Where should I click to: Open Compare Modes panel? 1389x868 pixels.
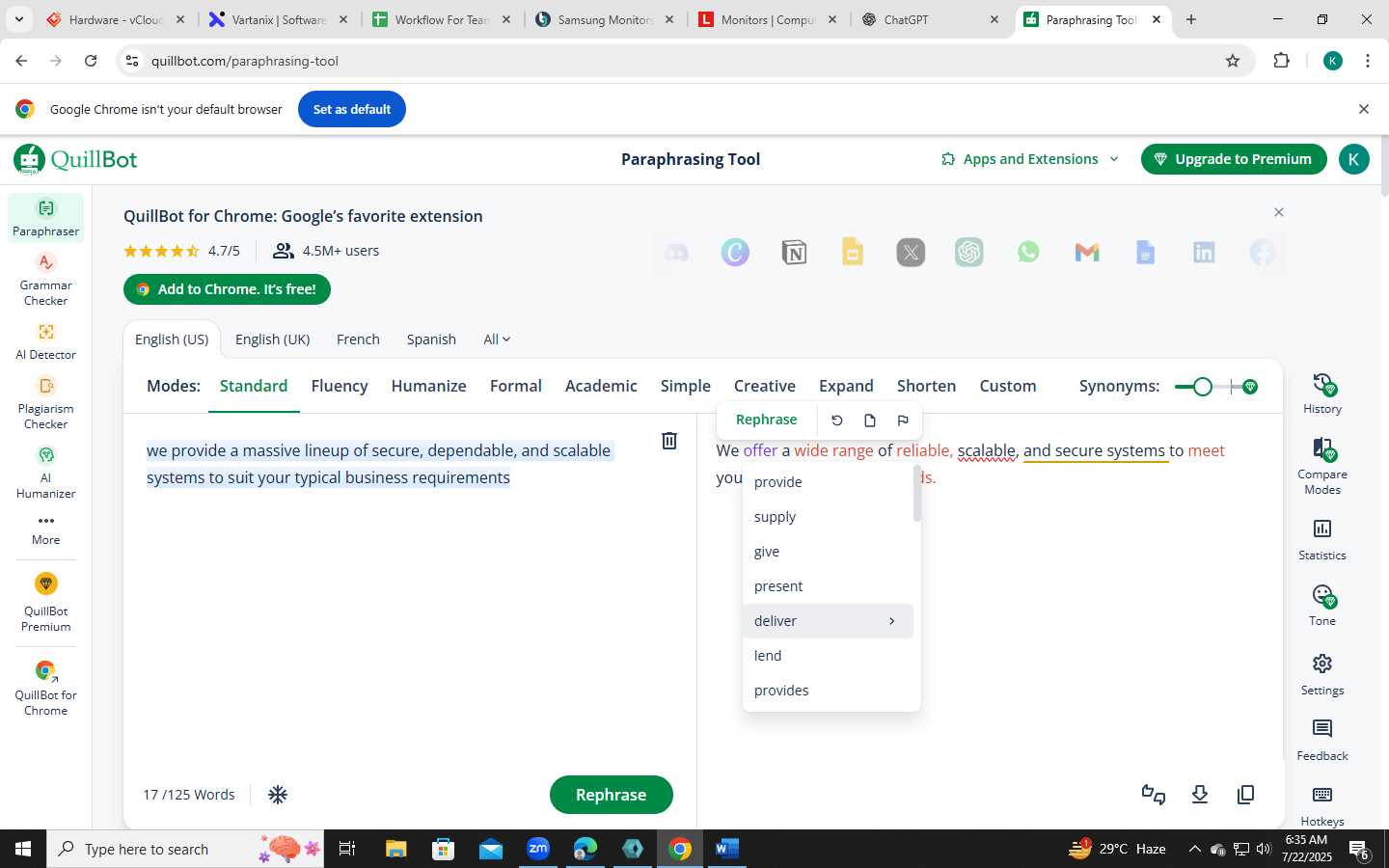1322,466
